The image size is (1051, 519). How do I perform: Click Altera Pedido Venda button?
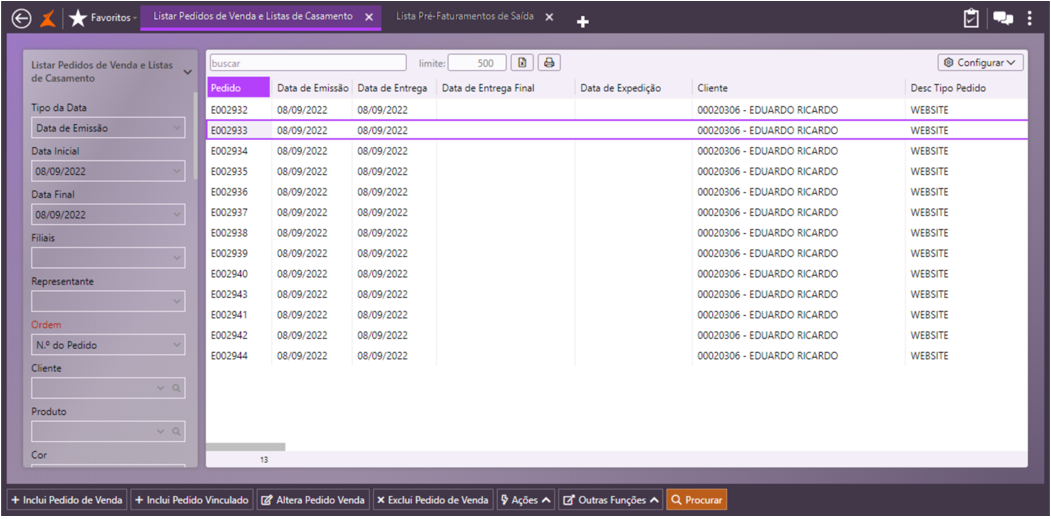tap(313, 500)
